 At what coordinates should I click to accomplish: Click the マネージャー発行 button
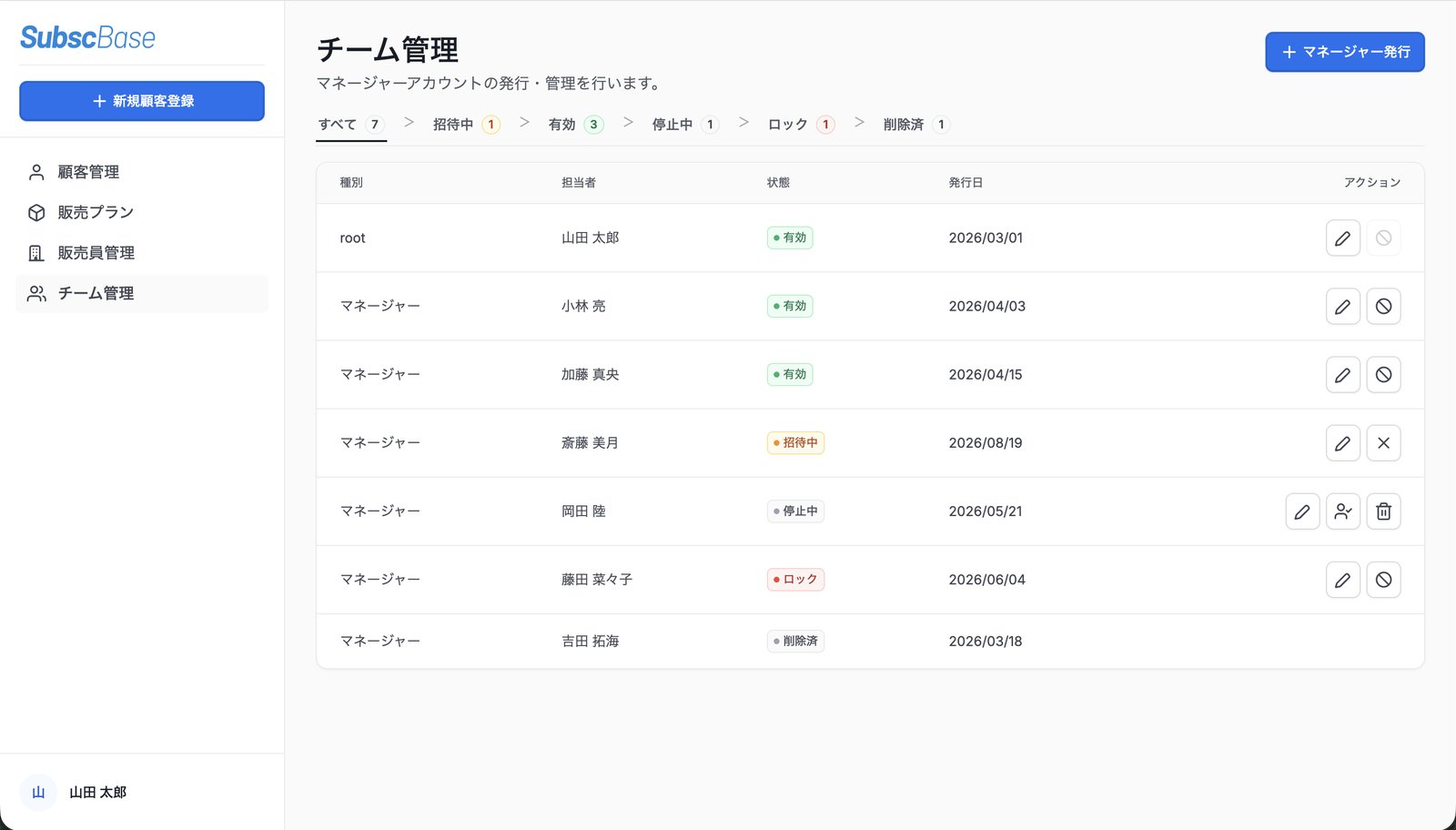coord(1345,52)
